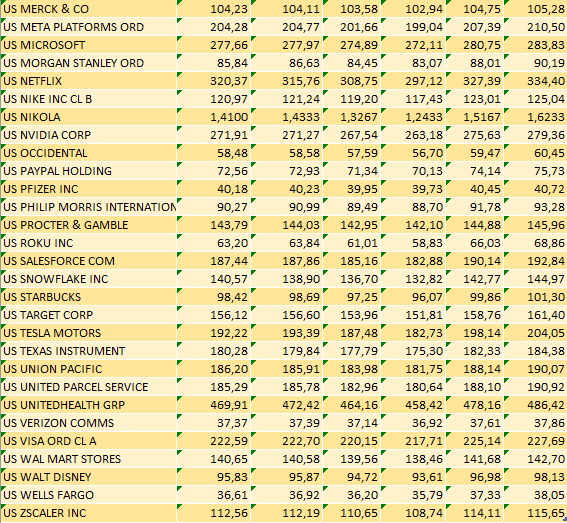This screenshot has width=567, height=523.
Task: Select the US UNION PACIFIC cell
Action: (89, 369)
